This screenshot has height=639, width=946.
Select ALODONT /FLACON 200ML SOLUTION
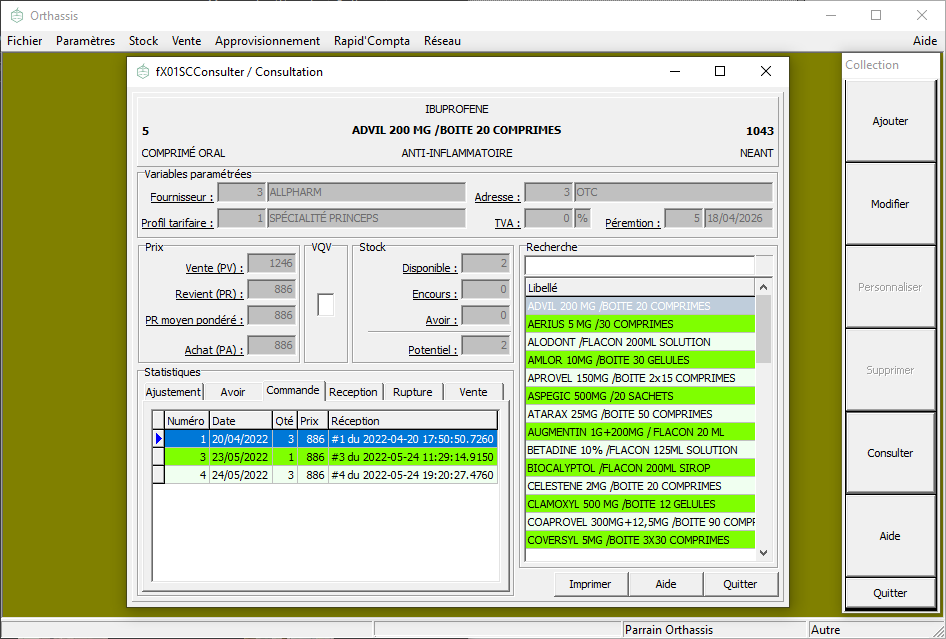pyautogui.click(x=640, y=342)
